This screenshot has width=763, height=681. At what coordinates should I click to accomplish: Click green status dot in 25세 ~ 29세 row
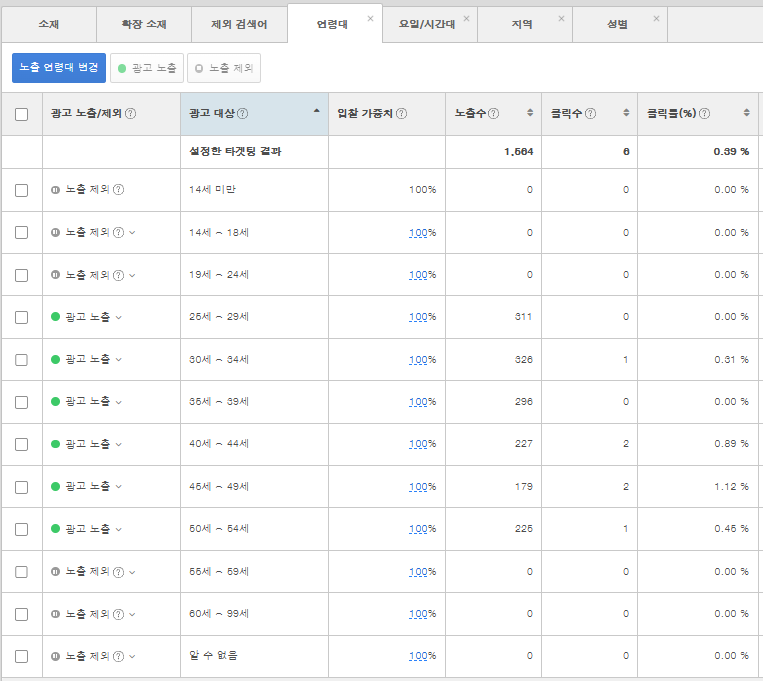coord(55,317)
